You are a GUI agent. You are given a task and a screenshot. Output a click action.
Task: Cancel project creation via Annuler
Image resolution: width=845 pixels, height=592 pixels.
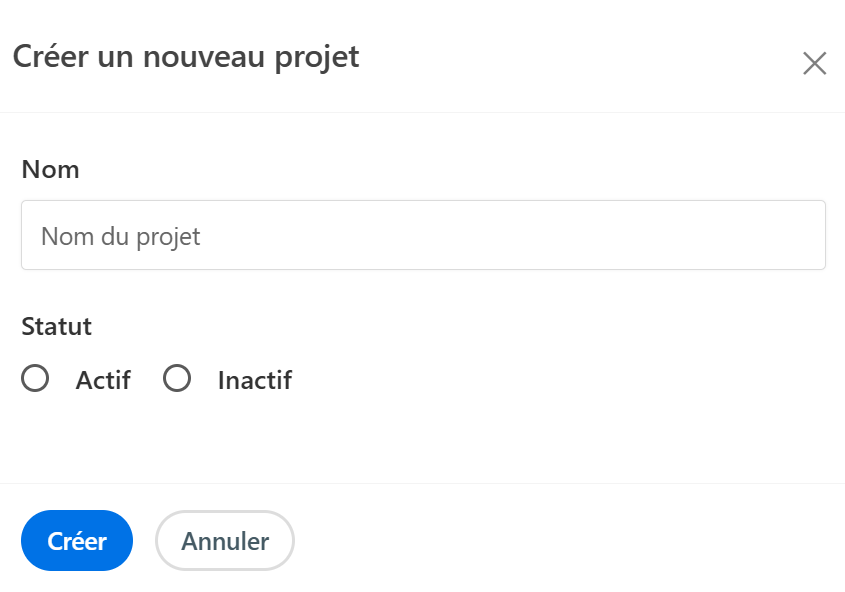(225, 541)
